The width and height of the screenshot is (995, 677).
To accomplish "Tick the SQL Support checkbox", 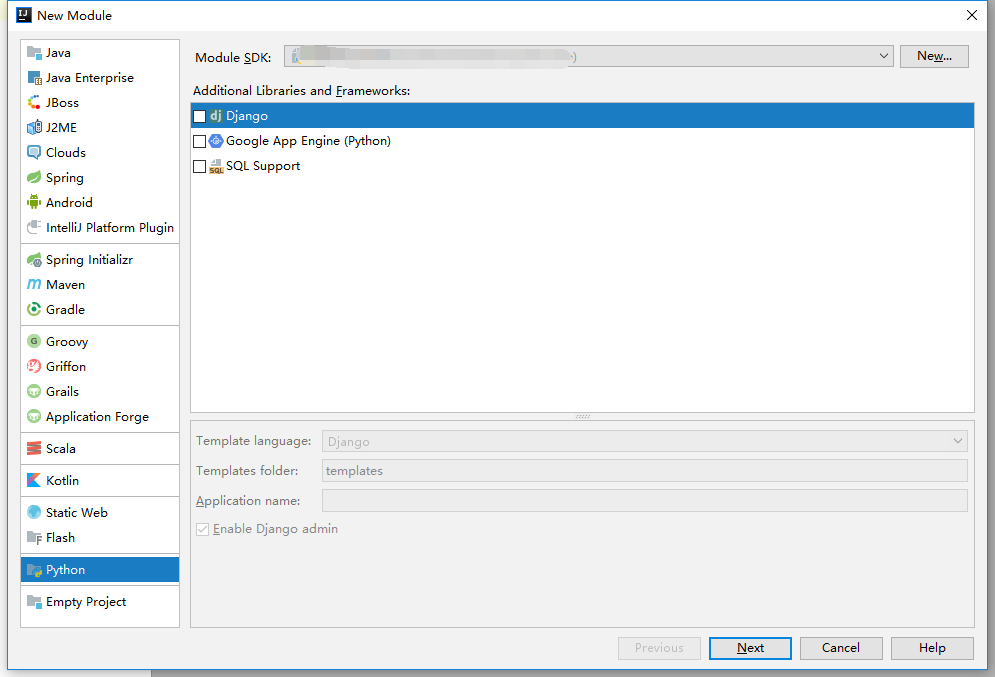I will click(x=199, y=166).
